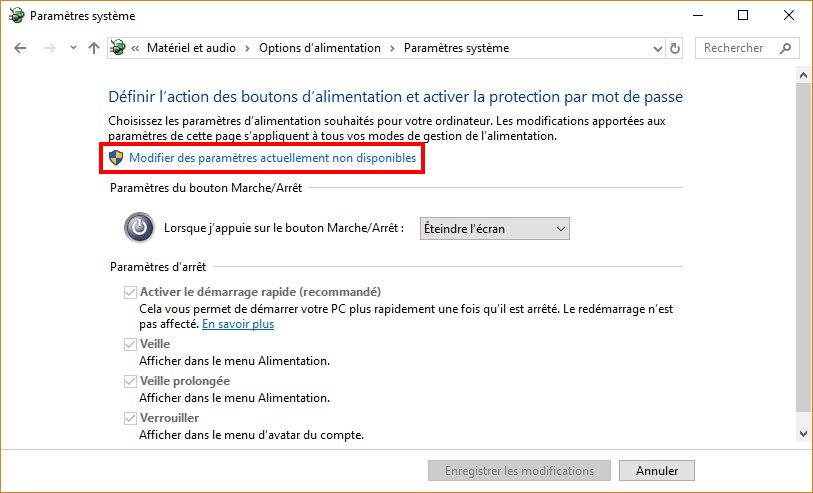Screen dimensions: 813x493
Task: Click the window icon in the title bar
Action: click(x=15, y=16)
